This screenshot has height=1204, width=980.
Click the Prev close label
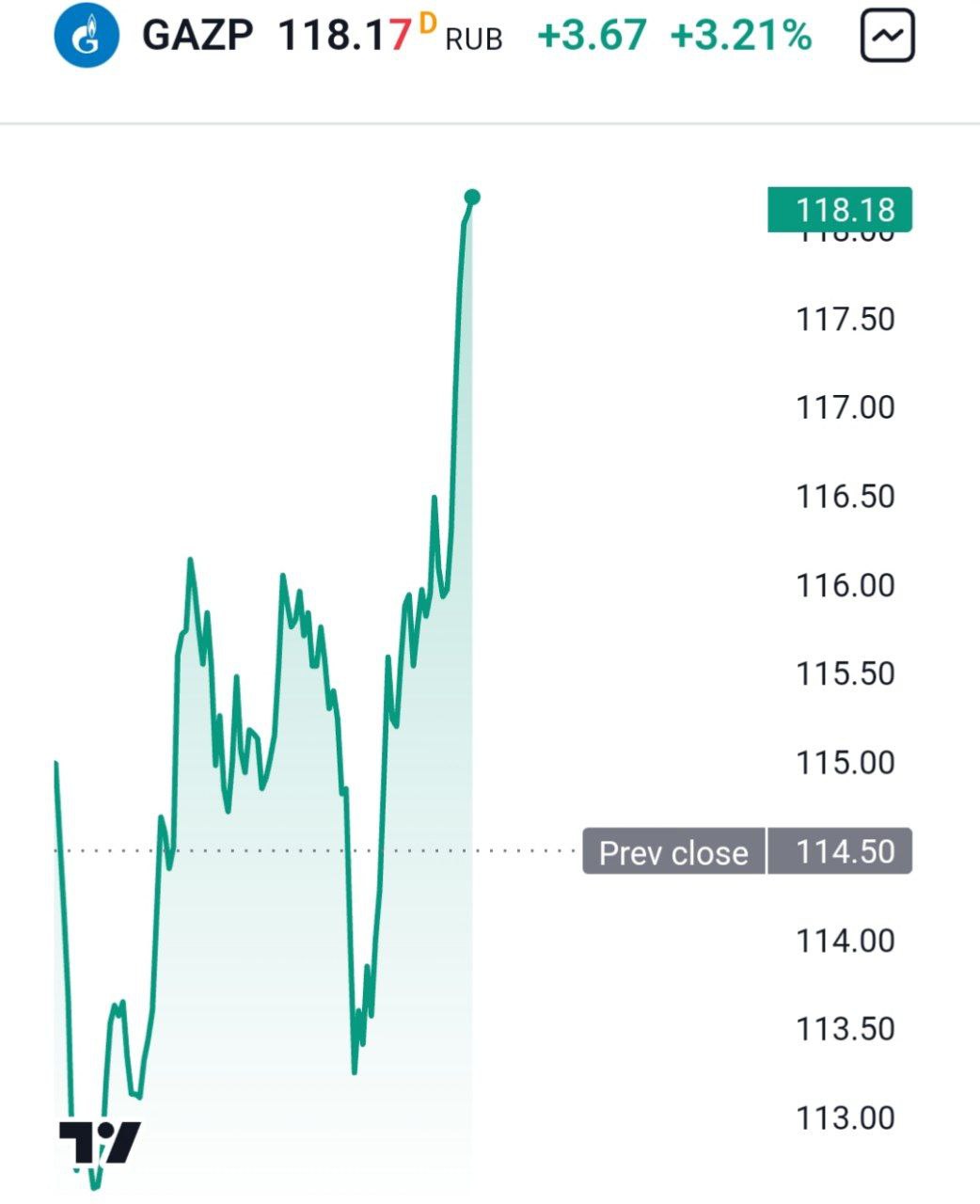coord(673,852)
